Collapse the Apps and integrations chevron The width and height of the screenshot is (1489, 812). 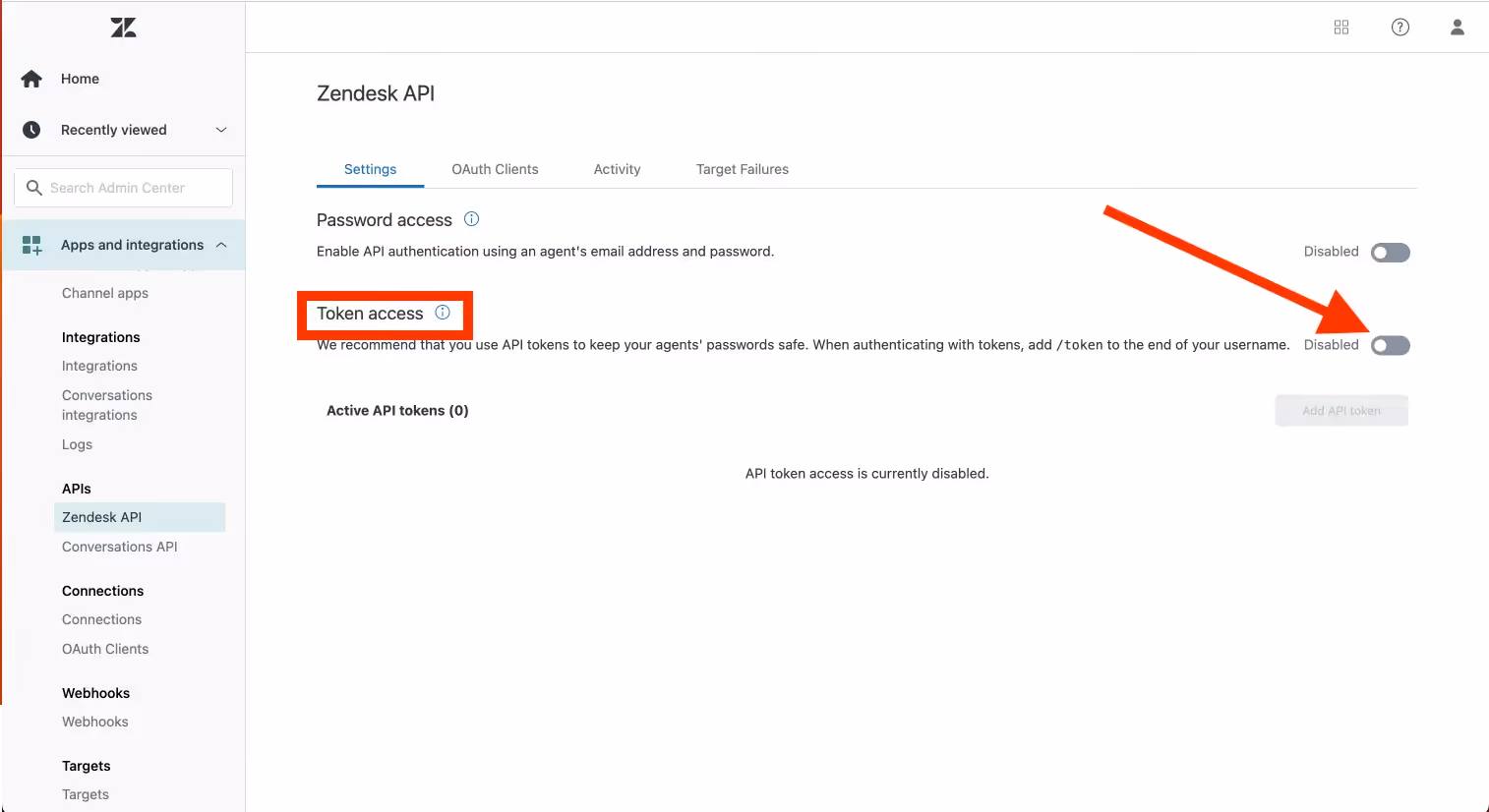pos(221,245)
